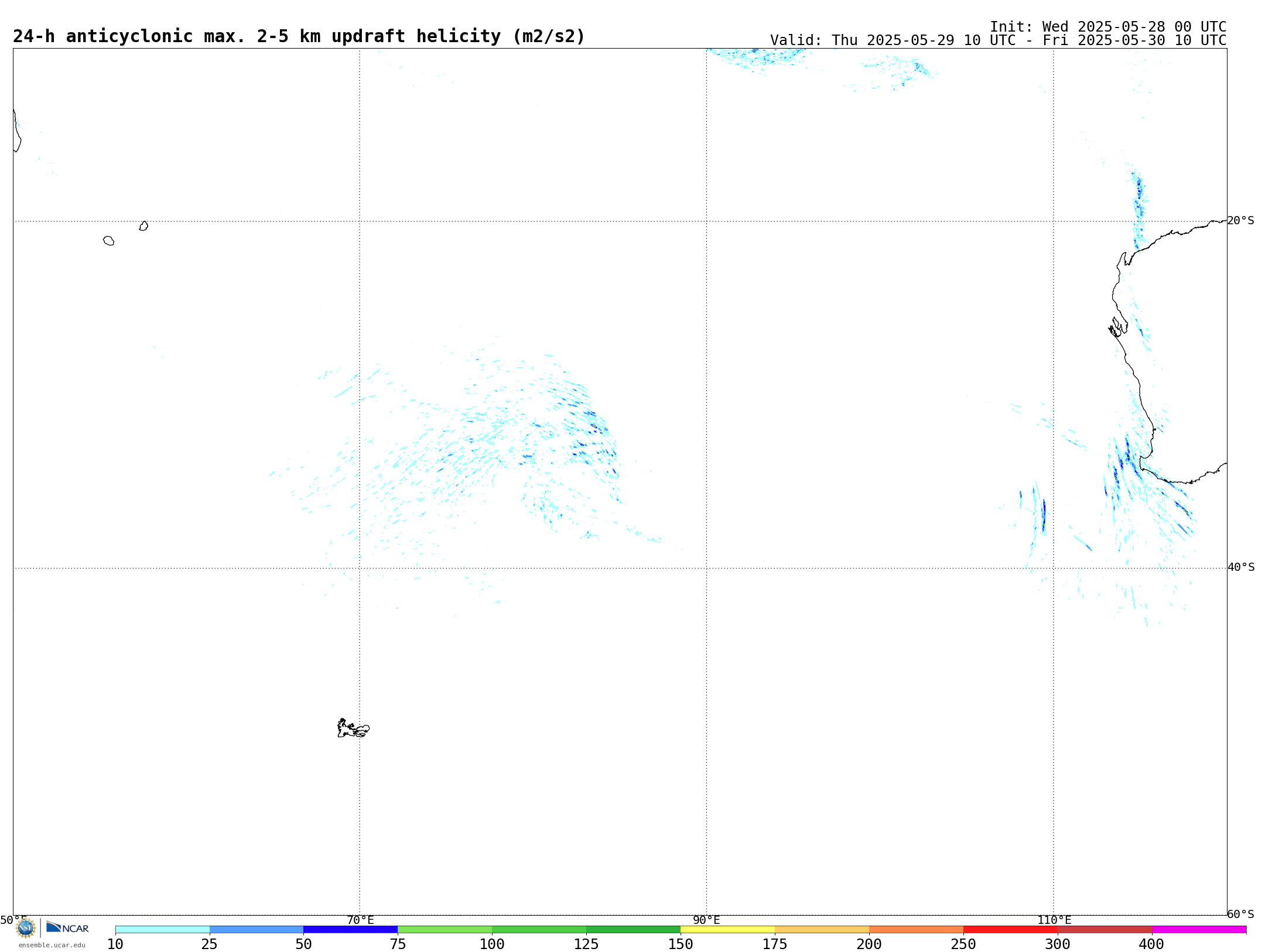Click the Kerguelen Islands outline near 70°E
The width and height of the screenshot is (1265, 952).
pos(353,728)
